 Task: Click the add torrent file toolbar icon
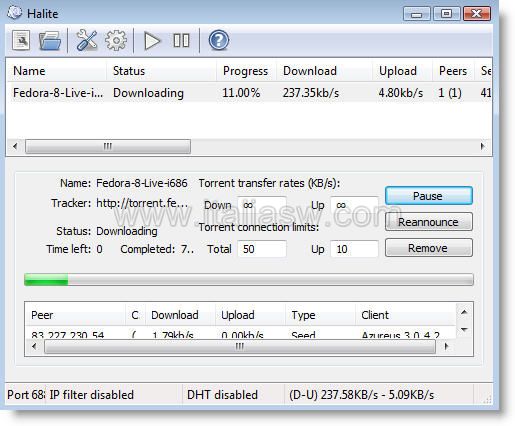click(21, 40)
